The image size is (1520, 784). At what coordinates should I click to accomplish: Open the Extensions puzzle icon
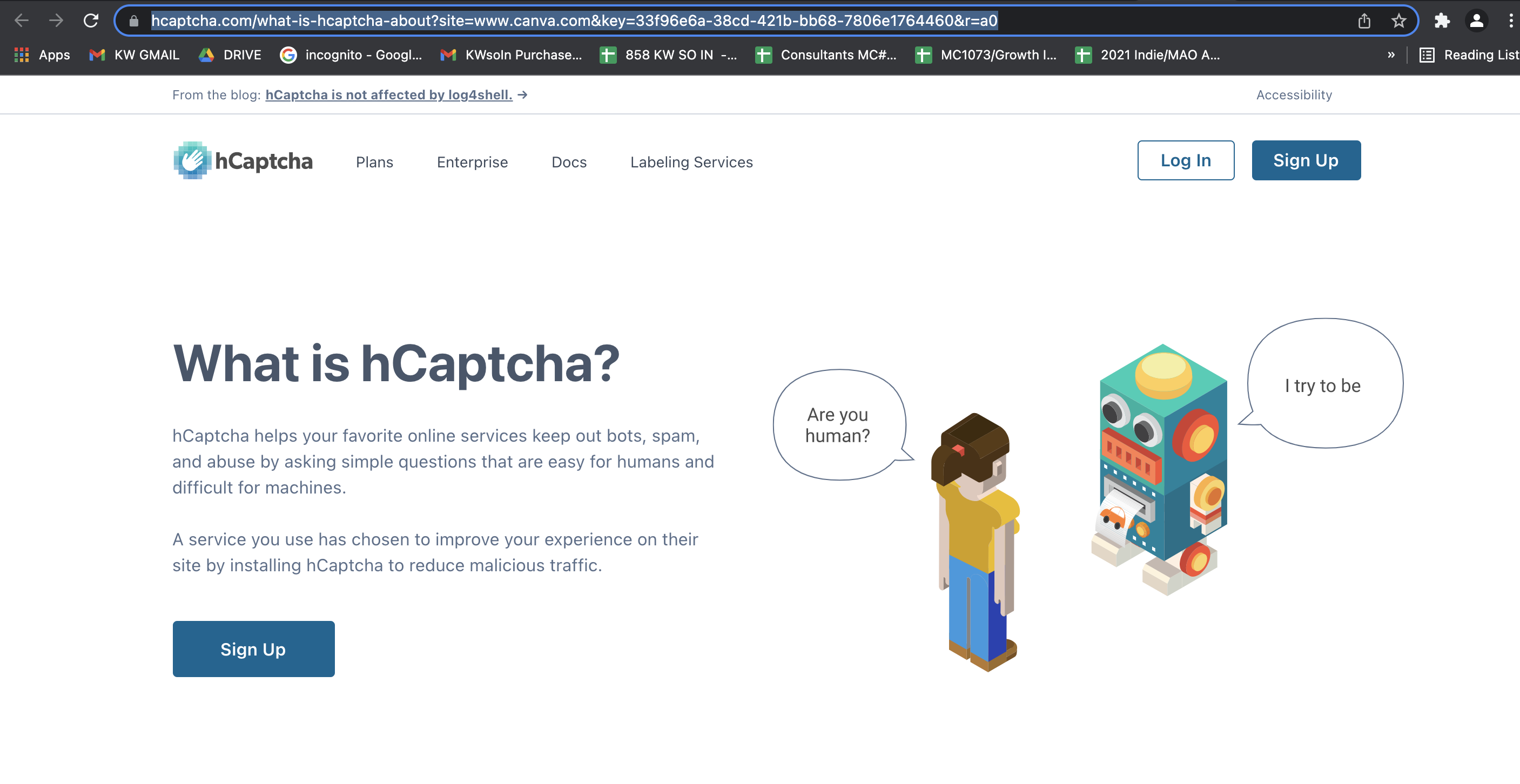[1442, 21]
